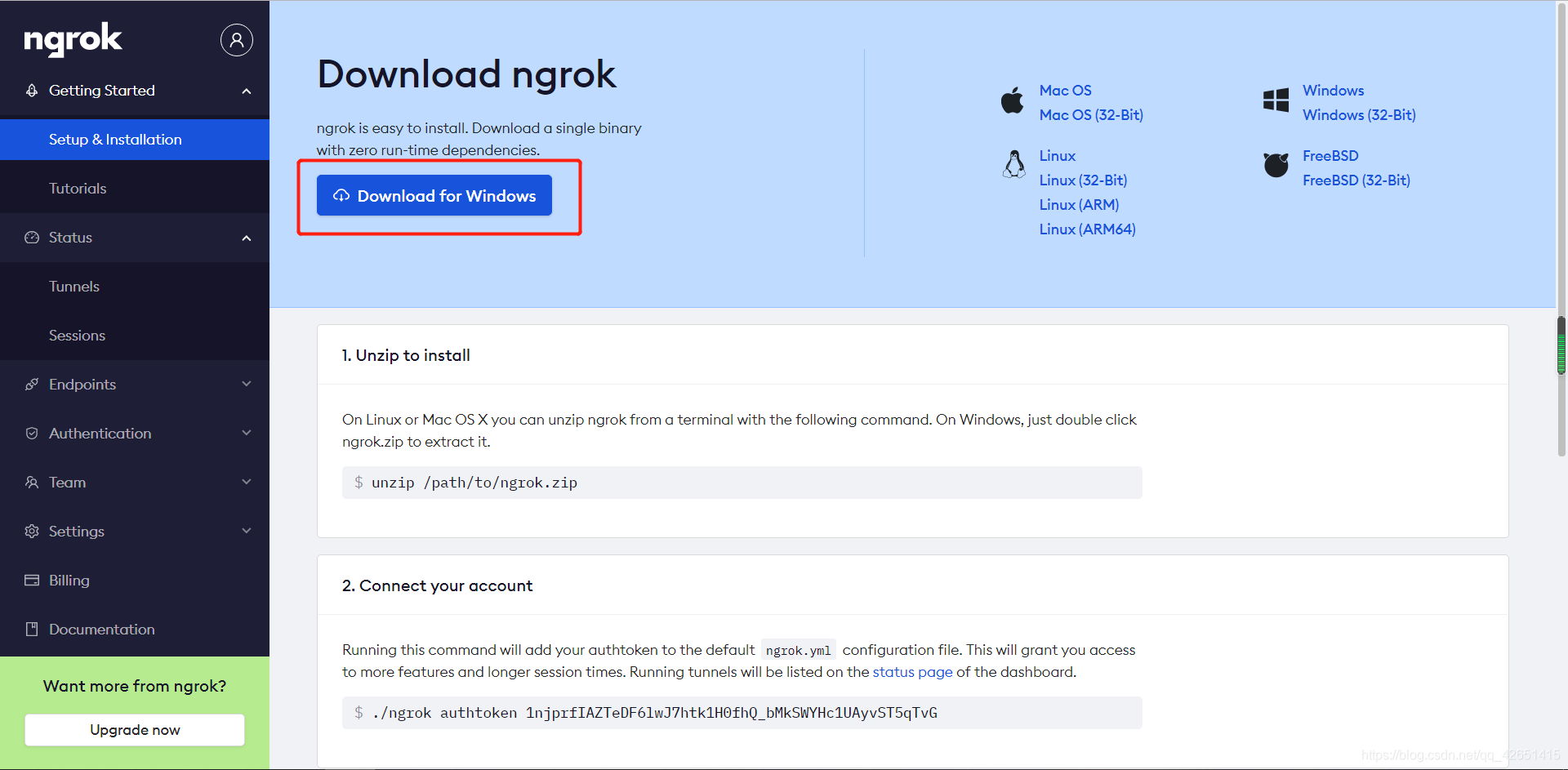This screenshot has width=1568, height=770.
Task: Open the user account avatar icon
Action: [236, 39]
